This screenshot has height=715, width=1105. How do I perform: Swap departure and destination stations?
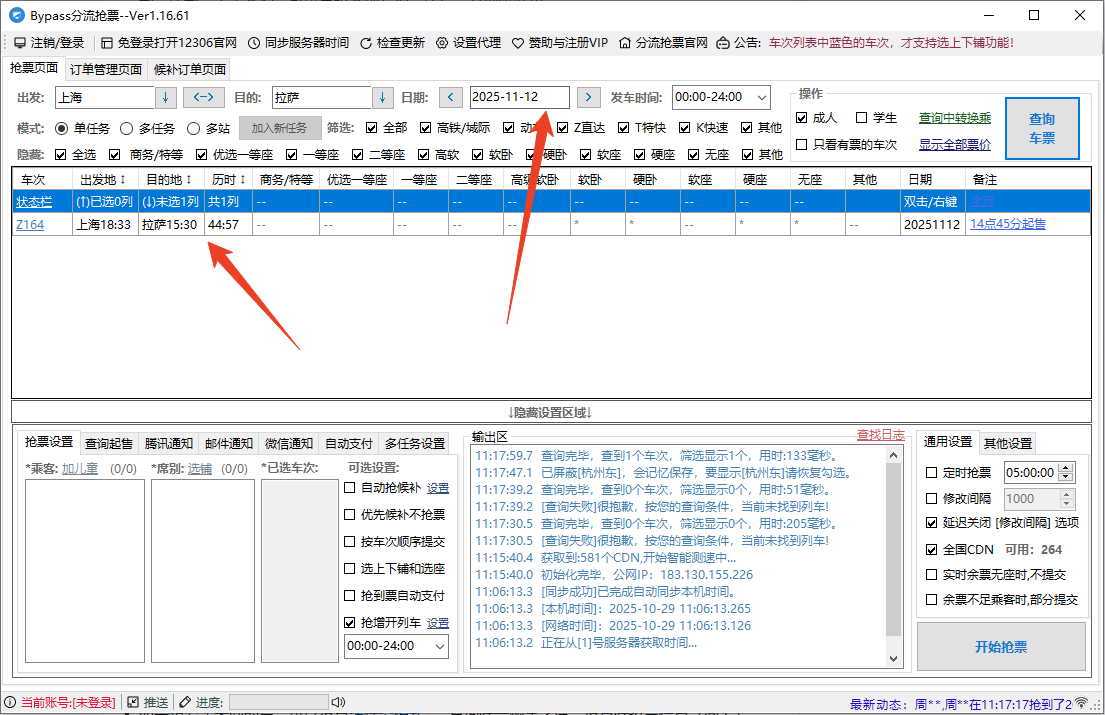point(203,97)
